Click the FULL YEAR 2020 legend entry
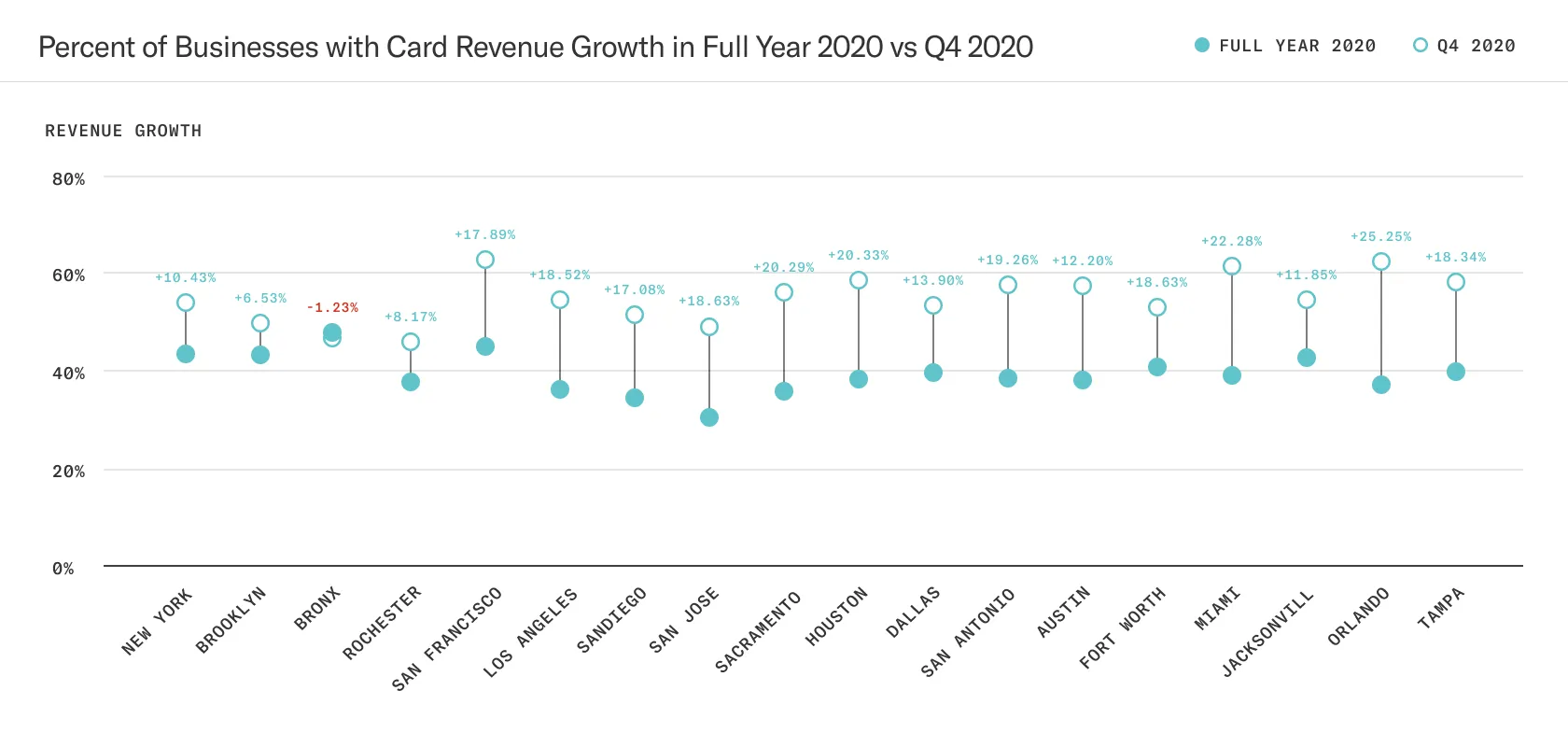The width and height of the screenshot is (1568, 733). pyautogui.click(x=1285, y=46)
